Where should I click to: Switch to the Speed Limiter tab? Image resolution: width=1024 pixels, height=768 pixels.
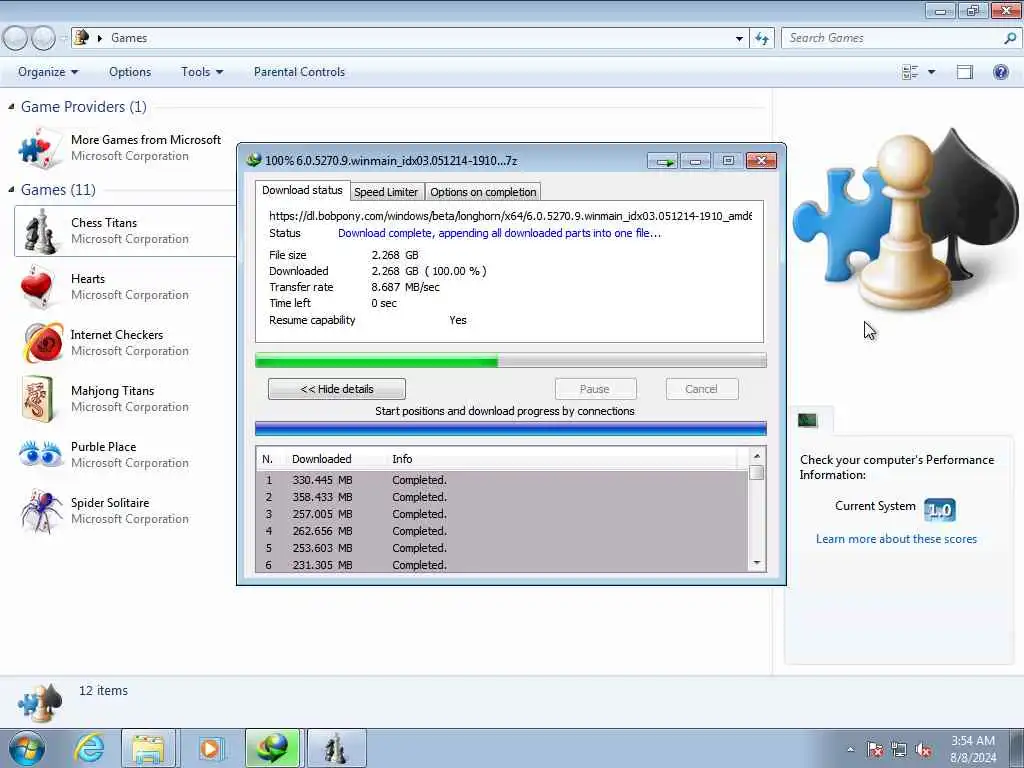pyautogui.click(x=386, y=192)
